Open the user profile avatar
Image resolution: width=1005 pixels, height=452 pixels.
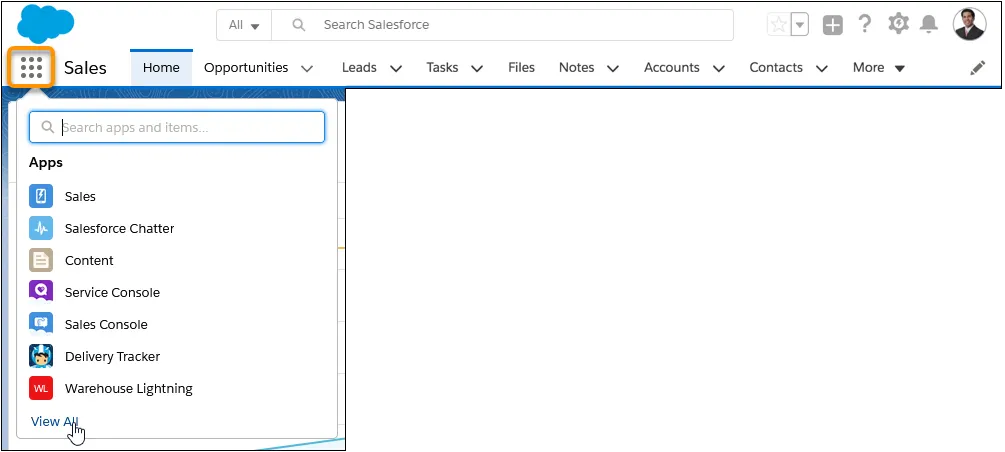[x=970, y=24]
